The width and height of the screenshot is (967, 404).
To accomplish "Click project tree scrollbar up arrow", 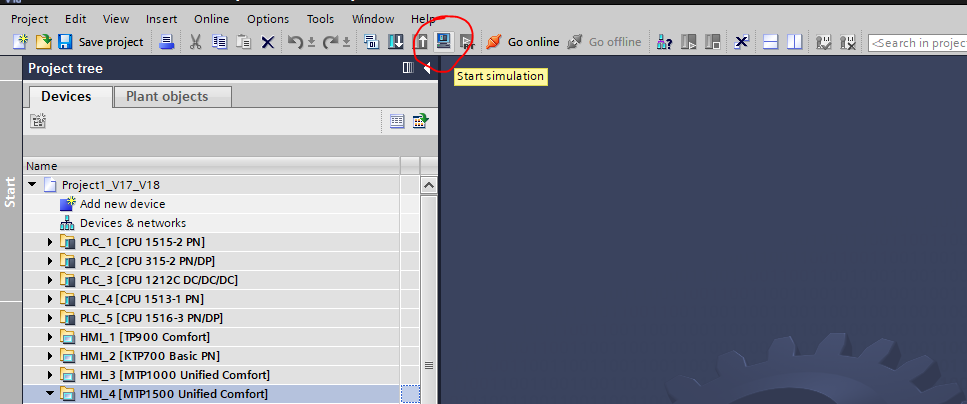I will [429, 185].
